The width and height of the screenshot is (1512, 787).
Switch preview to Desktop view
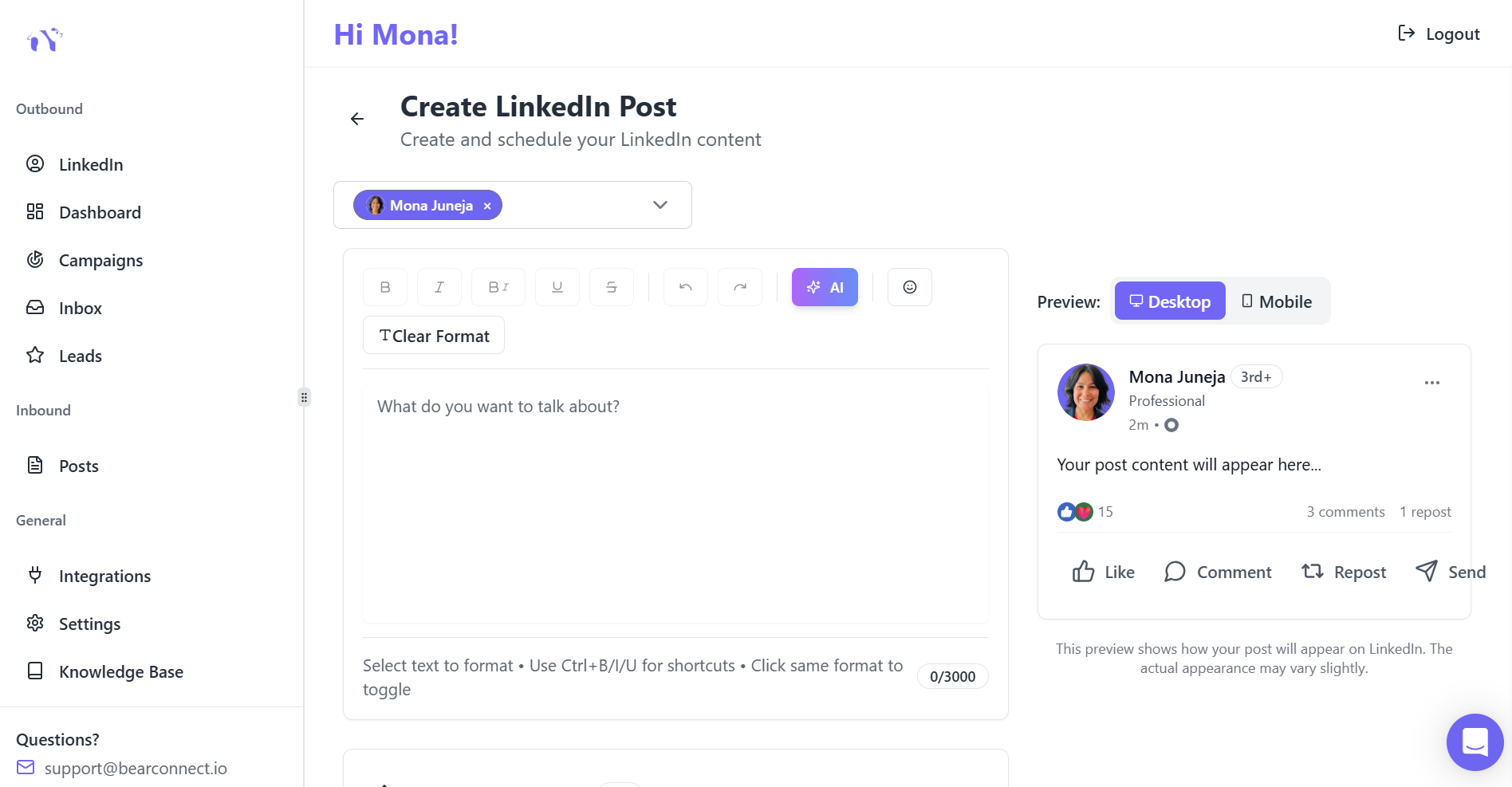click(x=1170, y=301)
